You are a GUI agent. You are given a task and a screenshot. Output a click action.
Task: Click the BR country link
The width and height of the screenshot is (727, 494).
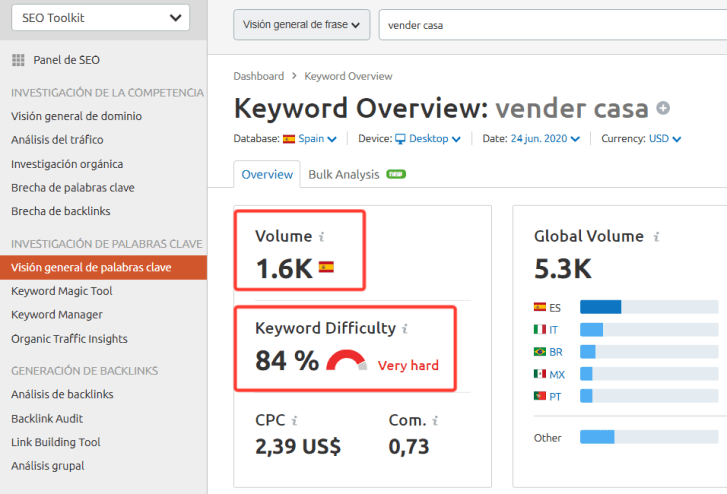click(x=556, y=352)
